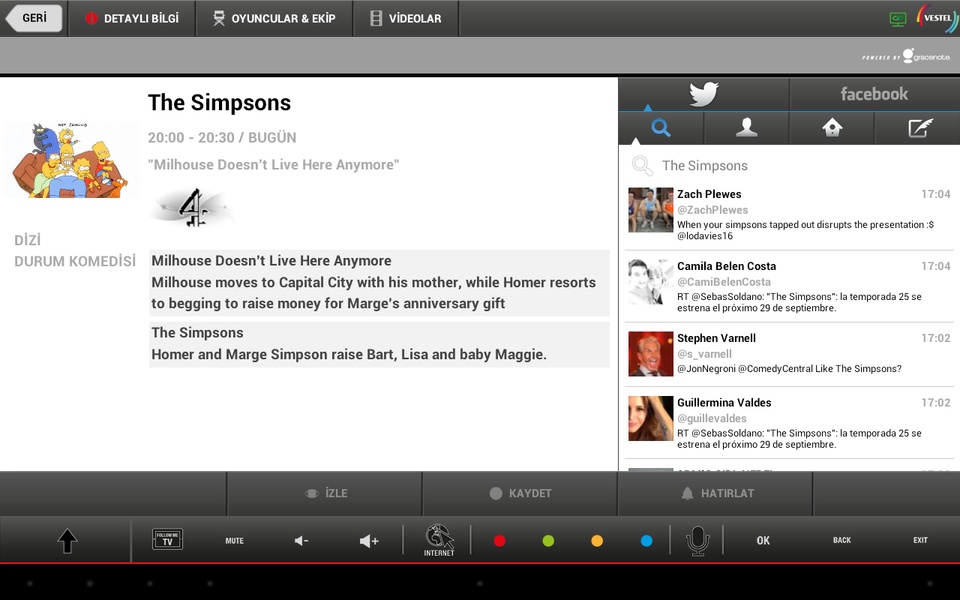Toggle MUTE on the remote bar
Viewport: 960px width, 600px height.
[x=234, y=541]
